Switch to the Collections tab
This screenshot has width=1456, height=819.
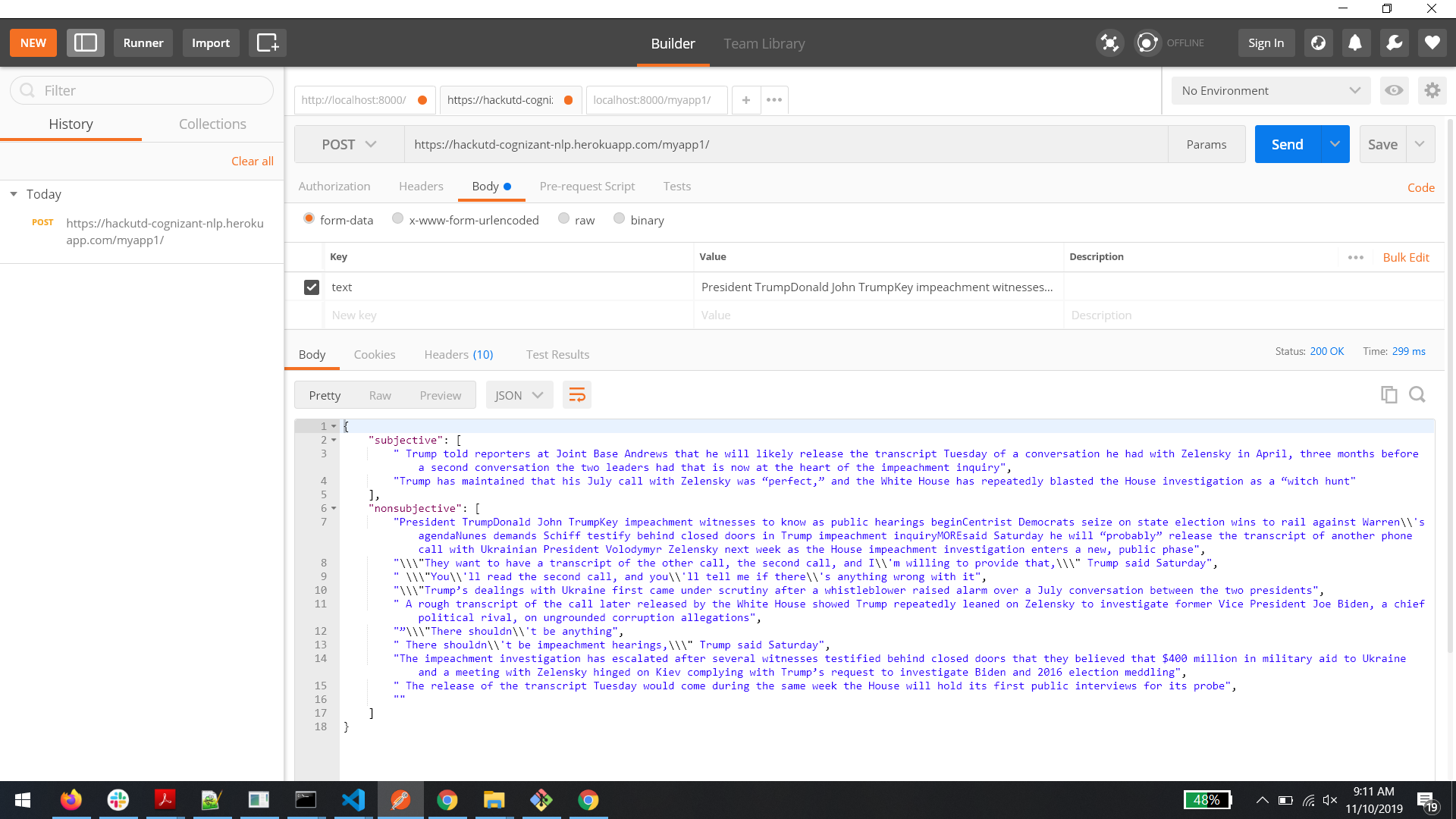tap(212, 124)
